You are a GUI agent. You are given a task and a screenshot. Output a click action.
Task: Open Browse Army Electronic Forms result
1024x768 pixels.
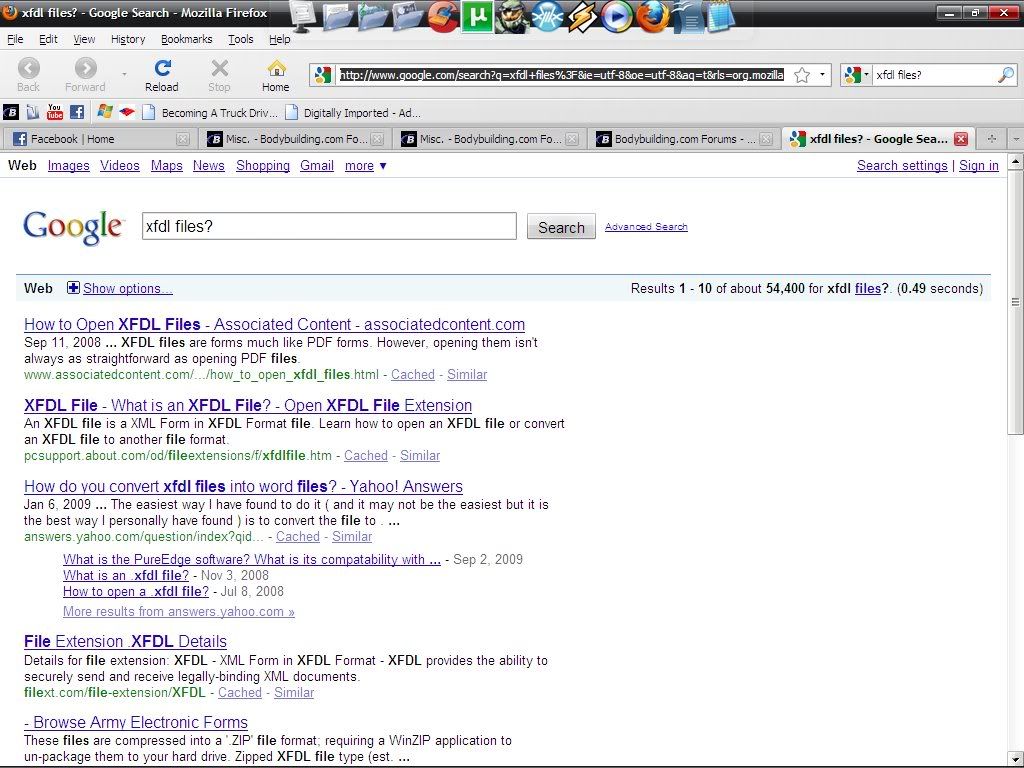(x=136, y=722)
